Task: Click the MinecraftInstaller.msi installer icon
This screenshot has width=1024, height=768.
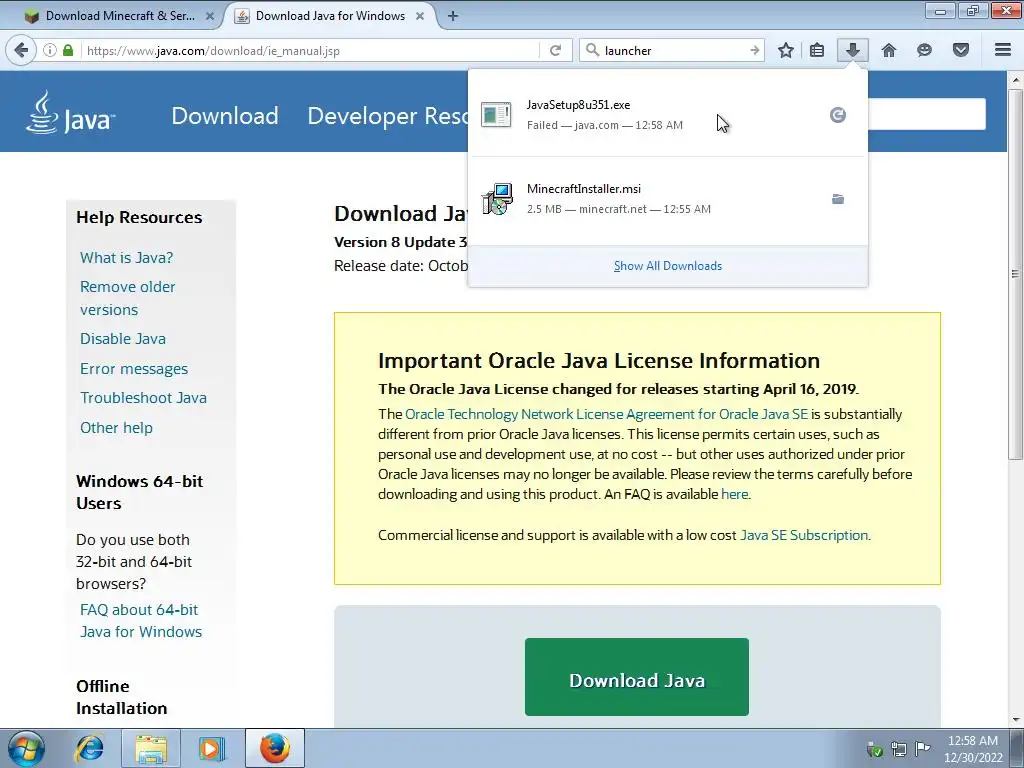Action: point(497,199)
